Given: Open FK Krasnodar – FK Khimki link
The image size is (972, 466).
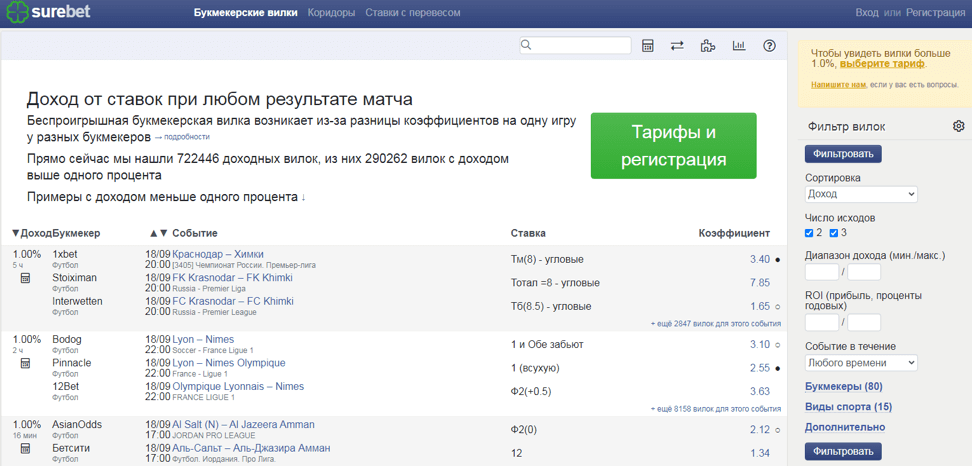Looking at the screenshot, I should click(x=232, y=278).
